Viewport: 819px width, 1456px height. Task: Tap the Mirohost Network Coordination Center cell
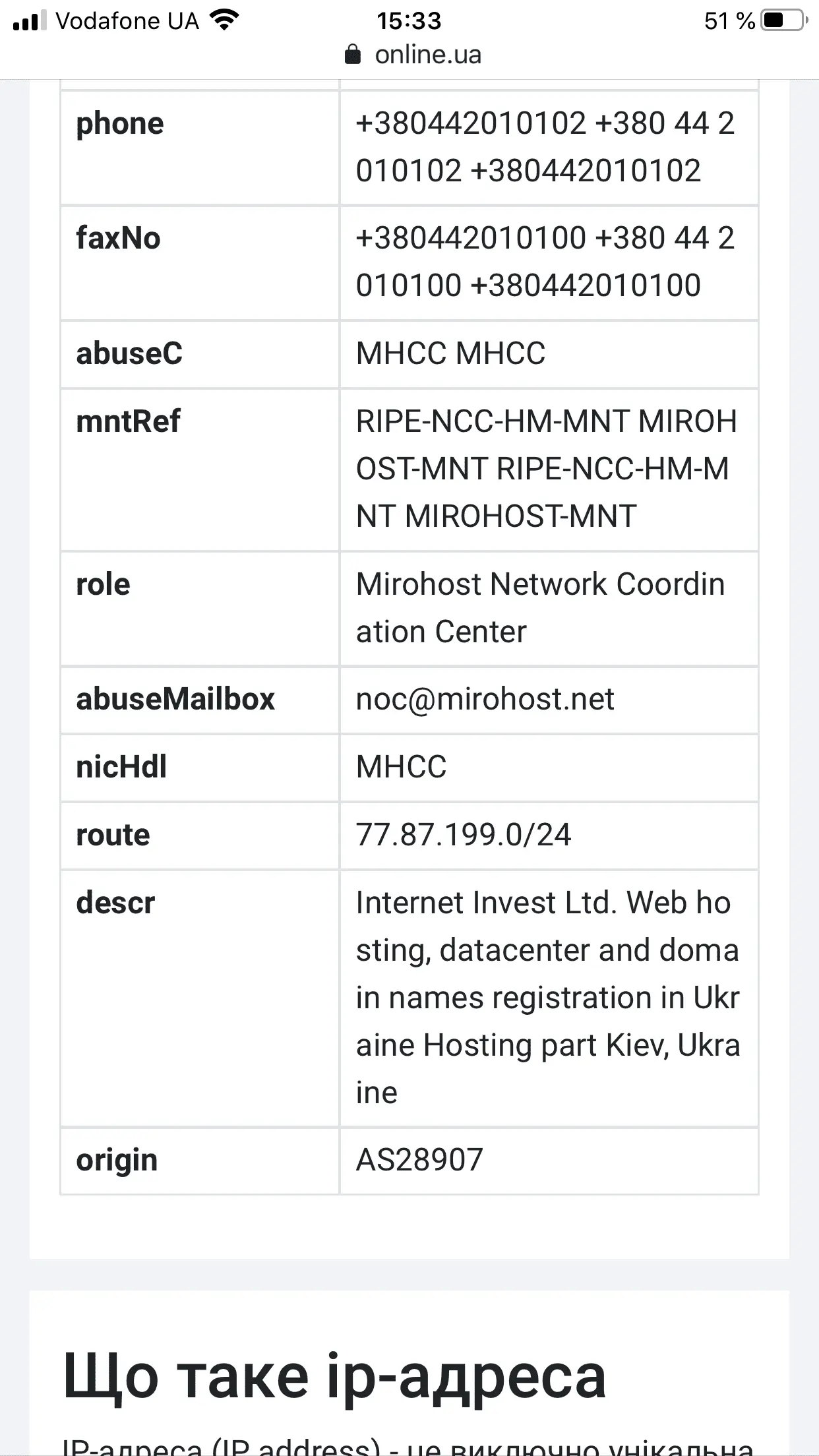(541, 607)
